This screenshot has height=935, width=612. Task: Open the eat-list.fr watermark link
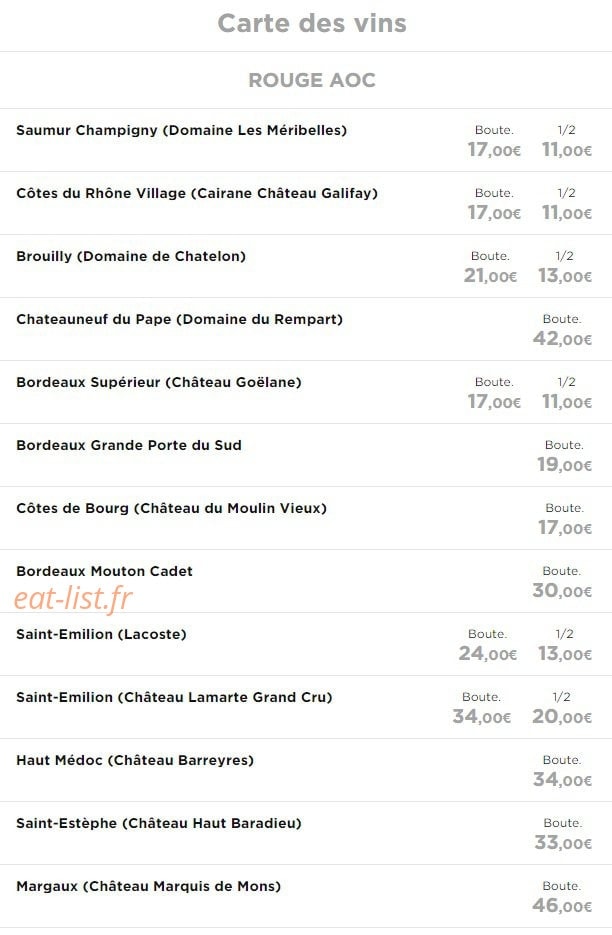(x=73, y=598)
